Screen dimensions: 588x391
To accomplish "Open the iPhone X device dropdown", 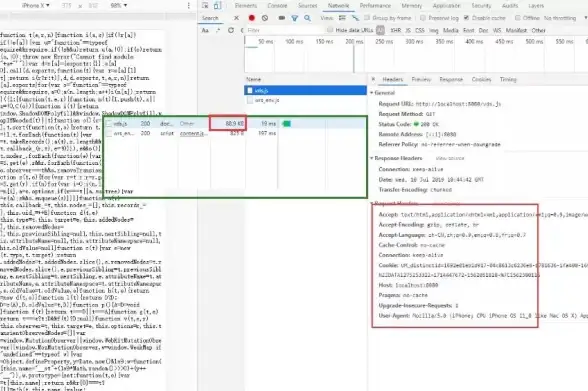I will pos(36,6).
